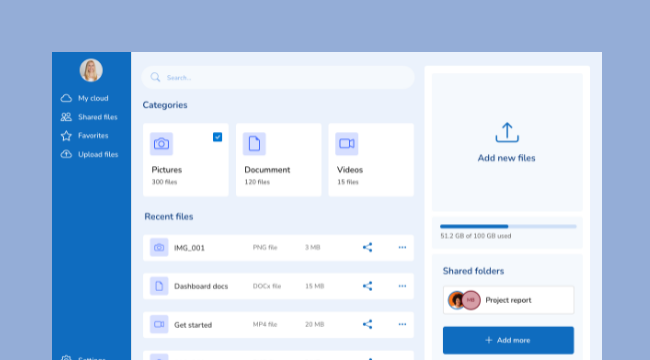The width and height of the screenshot is (650, 360).
Task: Share the Dashboard docs file
Action: (x=368, y=286)
